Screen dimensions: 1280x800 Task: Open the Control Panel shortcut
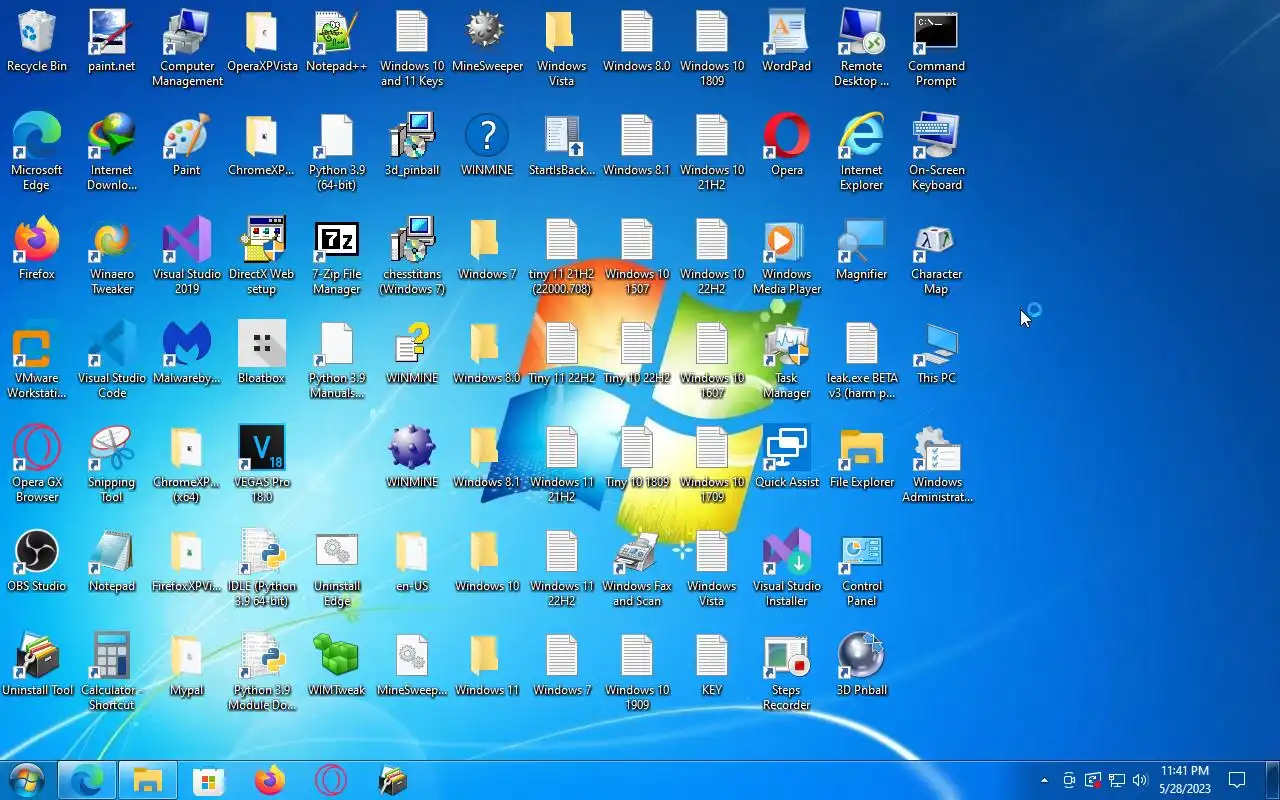tap(862, 569)
